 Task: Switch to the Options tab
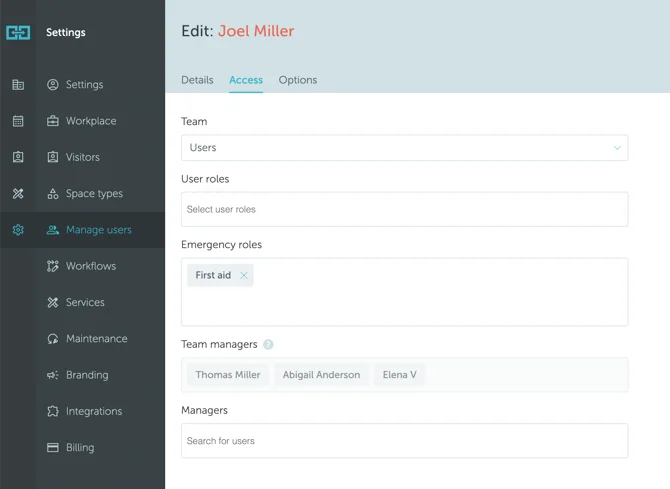pyautogui.click(x=298, y=80)
